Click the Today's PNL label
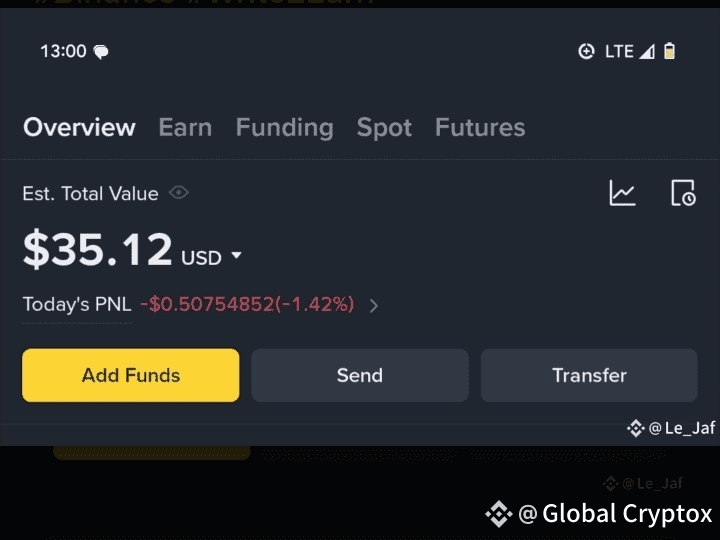 (77, 304)
